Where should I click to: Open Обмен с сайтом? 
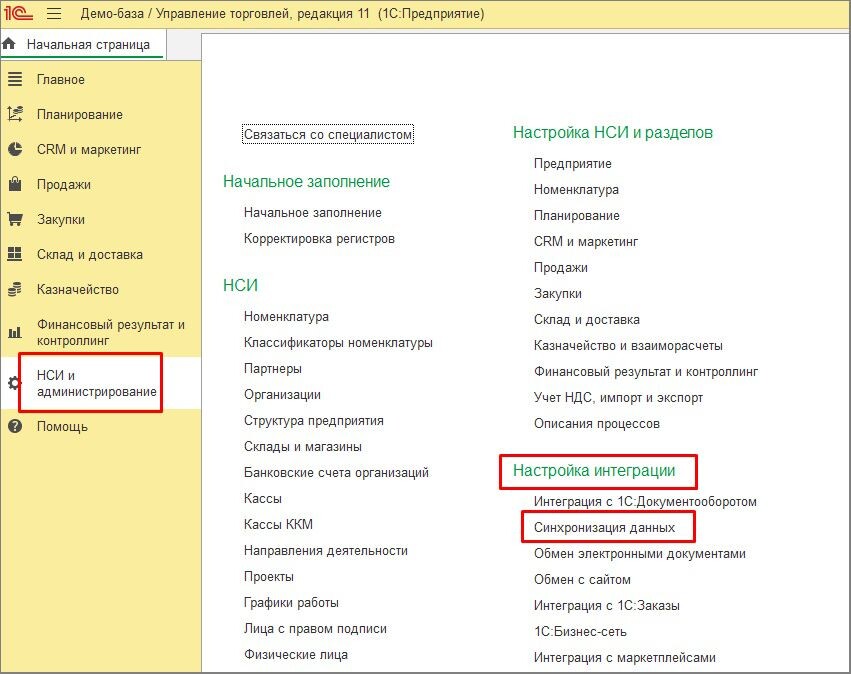582,580
